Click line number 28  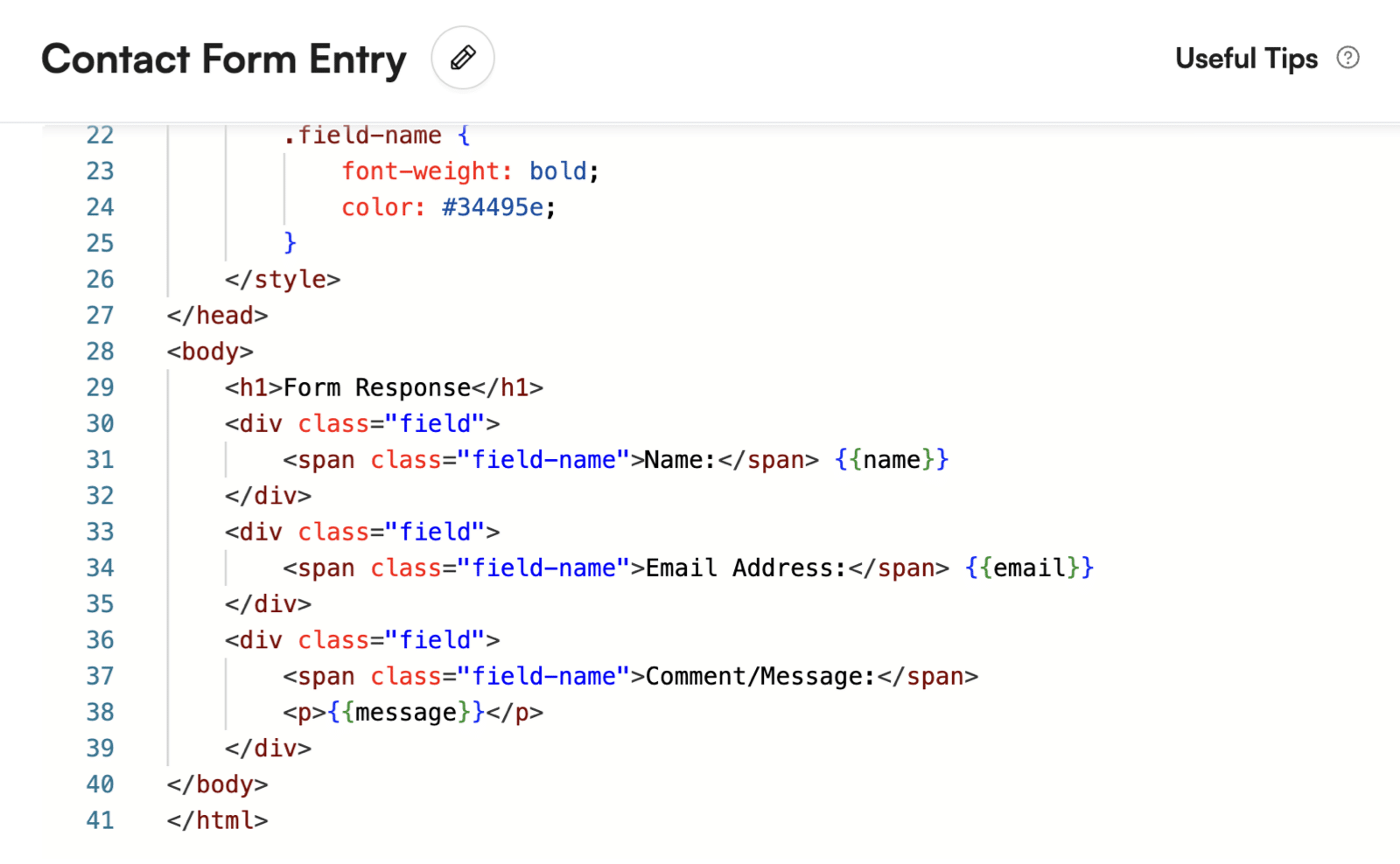coord(100,351)
